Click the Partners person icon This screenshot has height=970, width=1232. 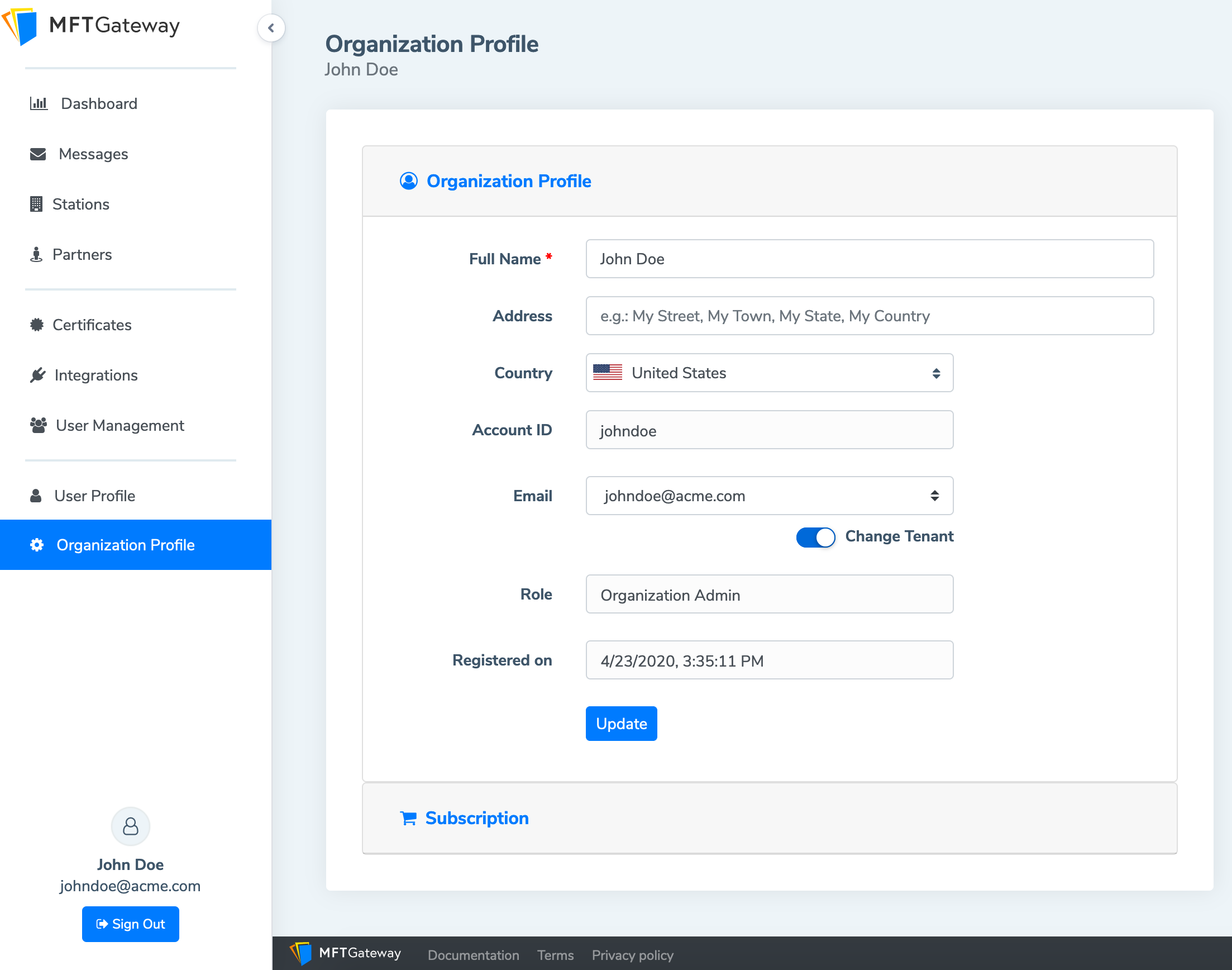[36, 254]
